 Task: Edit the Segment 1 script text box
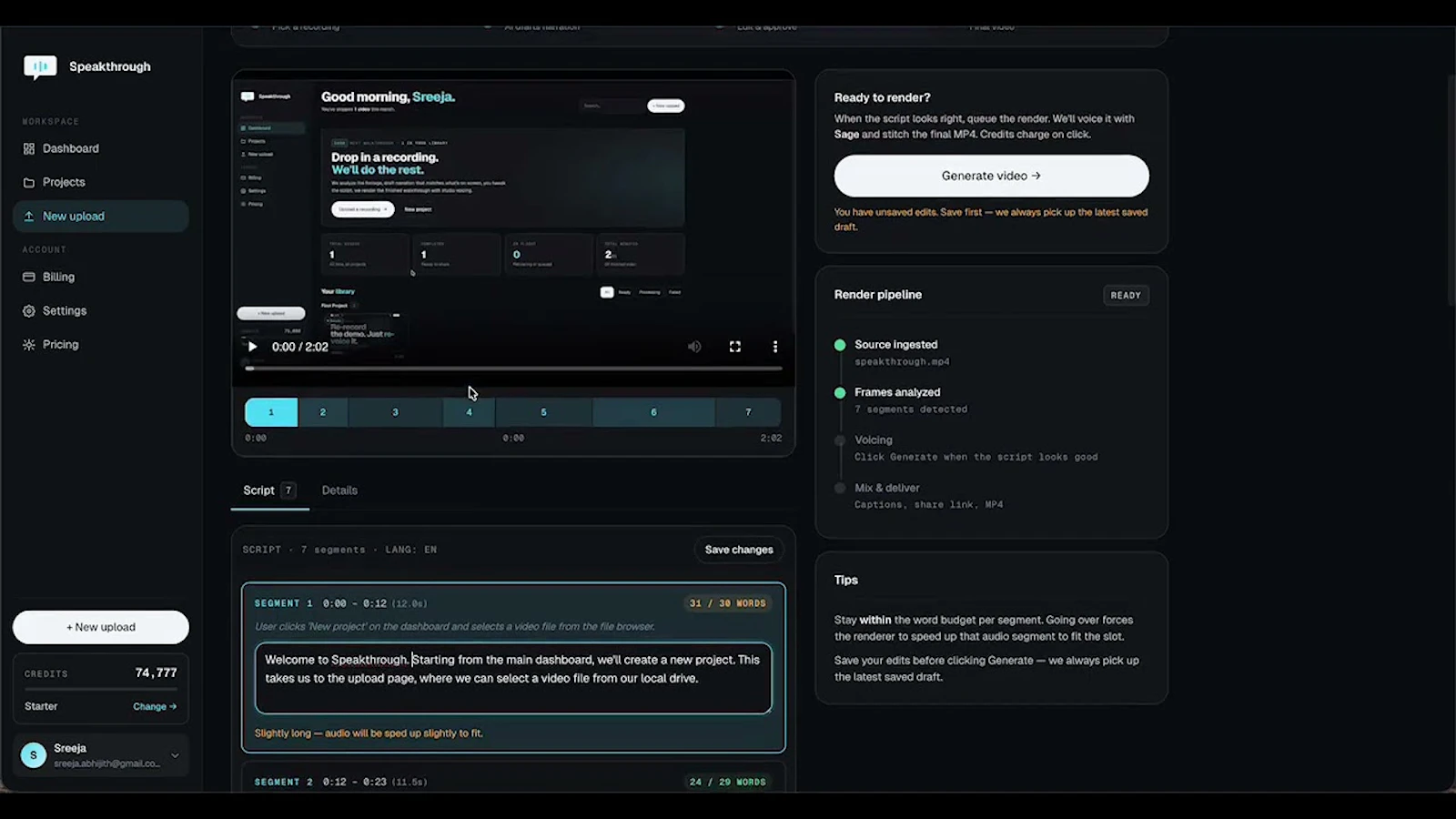pyautogui.click(x=513, y=678)
